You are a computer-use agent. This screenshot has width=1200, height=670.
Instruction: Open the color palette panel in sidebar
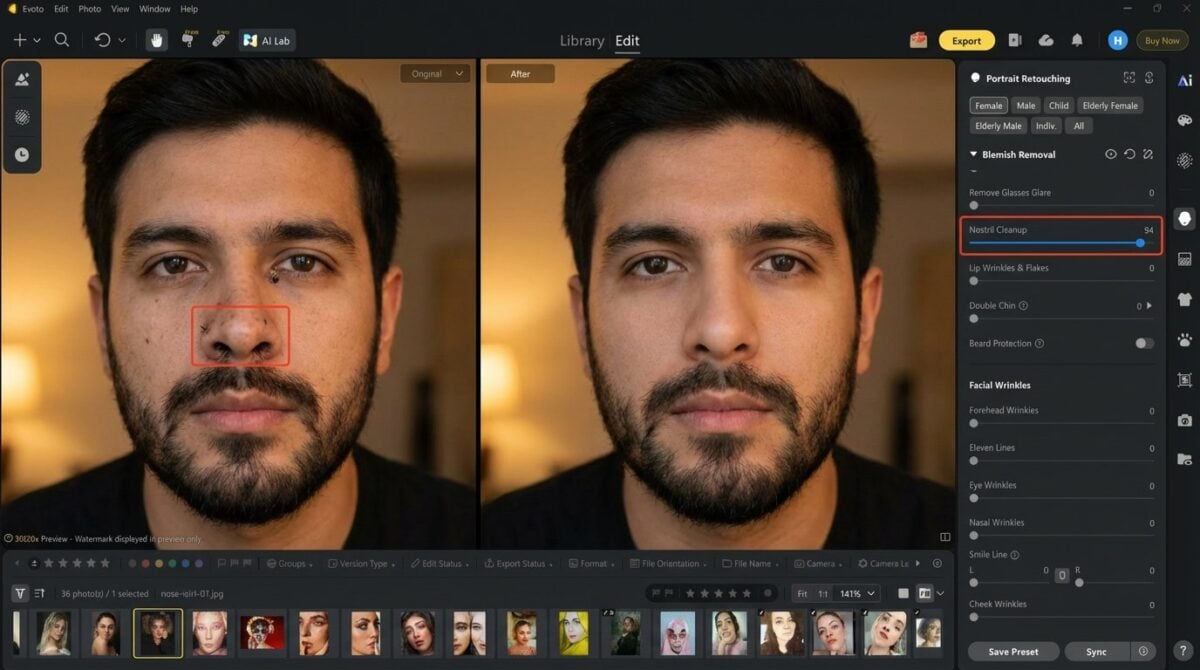[x=1185, y=120]
